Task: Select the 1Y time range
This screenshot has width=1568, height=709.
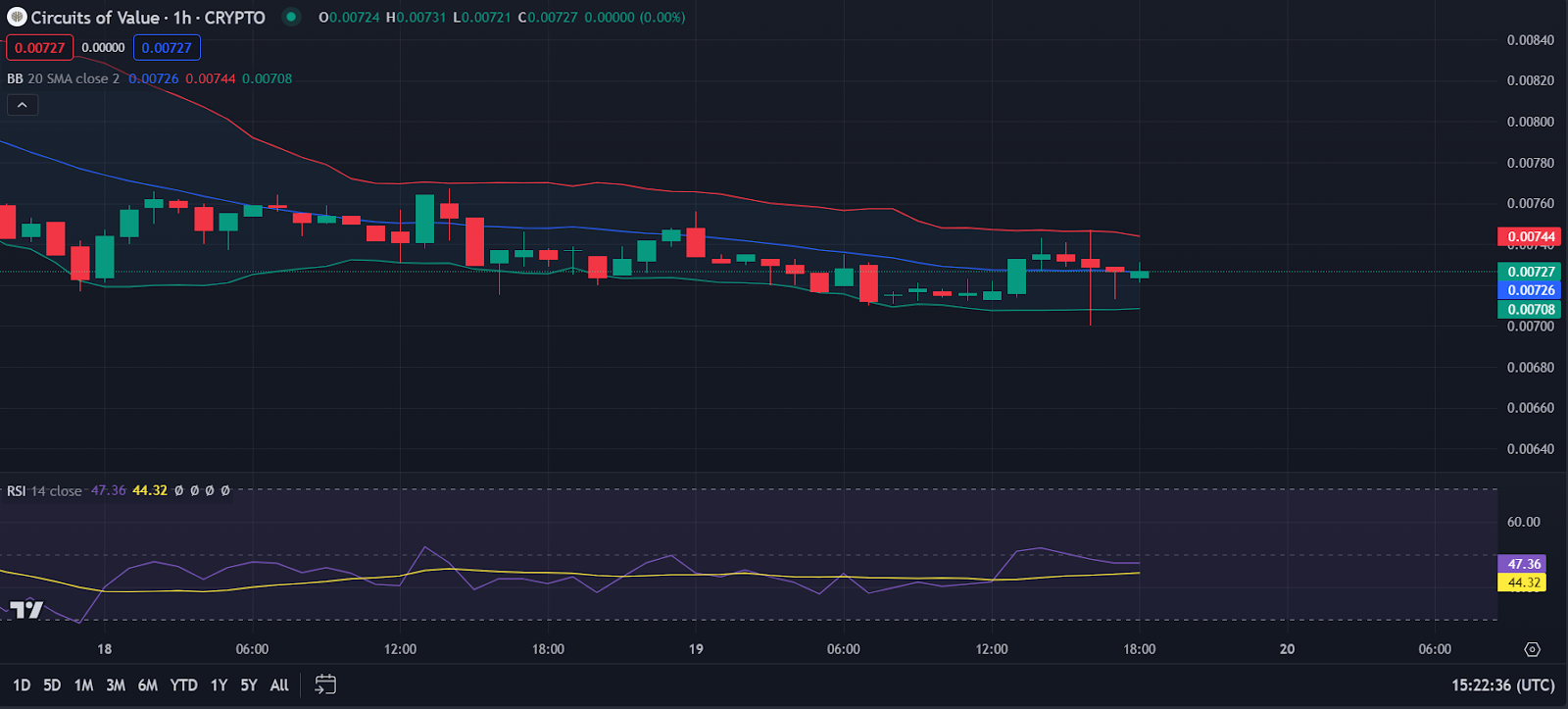Action: [219, 685]
